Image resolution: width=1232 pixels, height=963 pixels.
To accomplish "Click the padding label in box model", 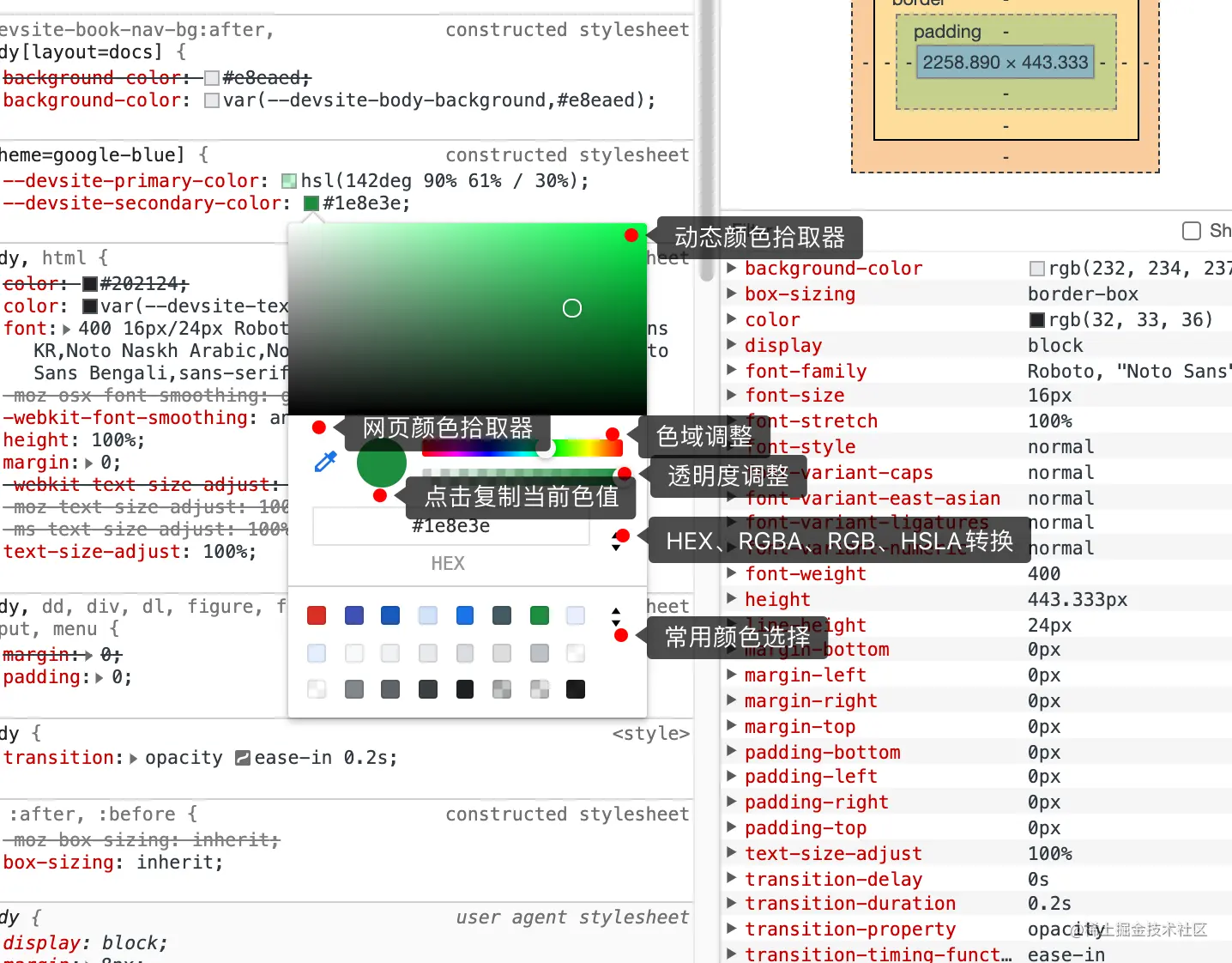I will (947, 32).
